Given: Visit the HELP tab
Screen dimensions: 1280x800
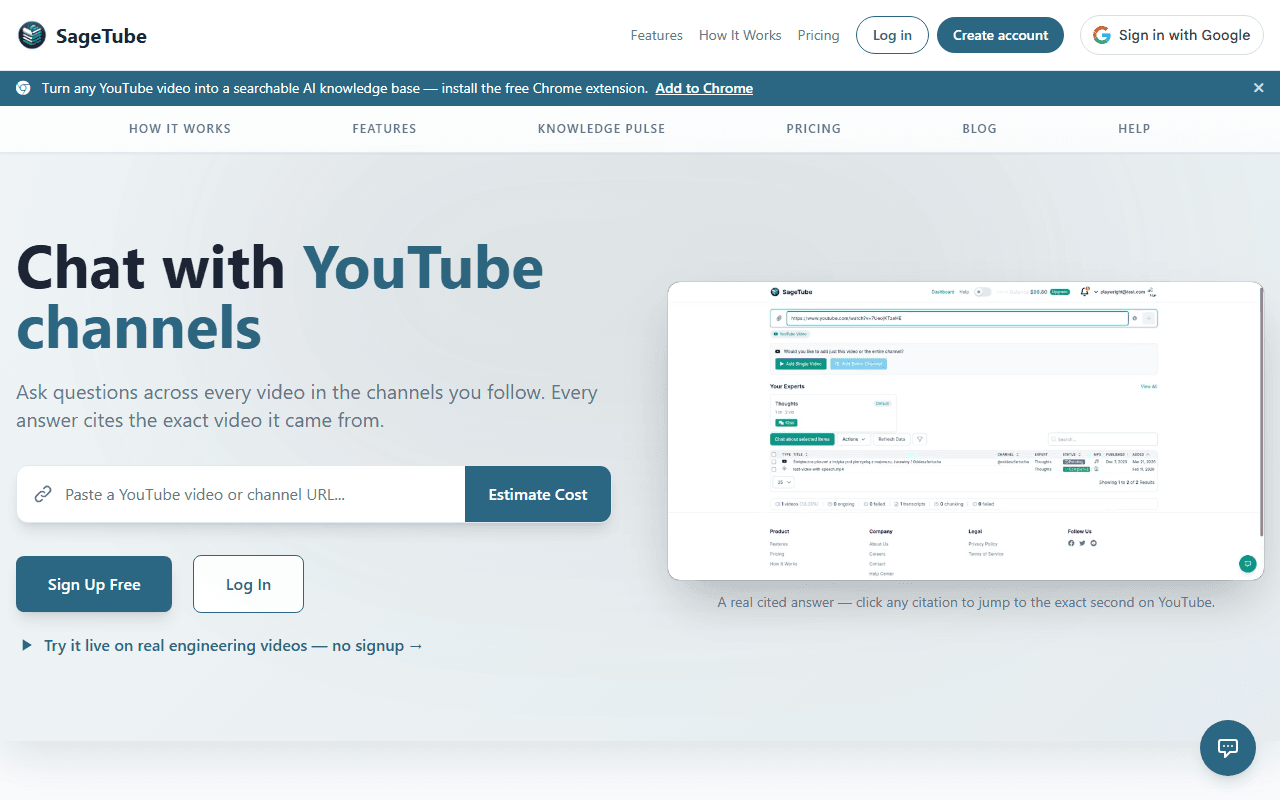Looking at the screenshot, I should 1134,129.
